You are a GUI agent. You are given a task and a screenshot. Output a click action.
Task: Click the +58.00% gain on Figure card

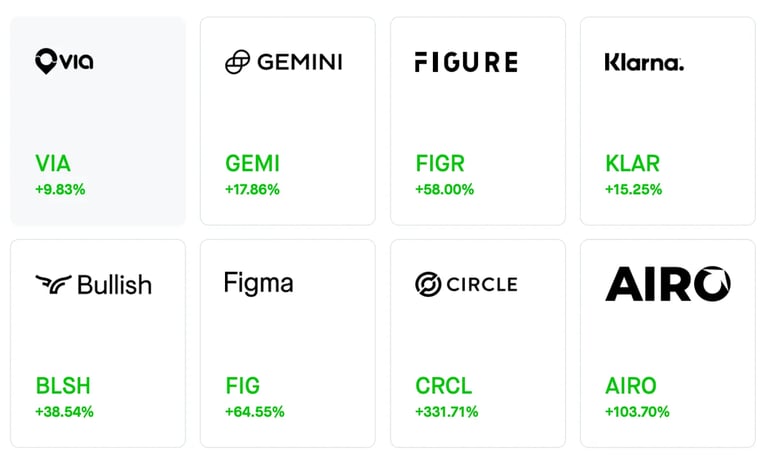click(x=445, y=190)
